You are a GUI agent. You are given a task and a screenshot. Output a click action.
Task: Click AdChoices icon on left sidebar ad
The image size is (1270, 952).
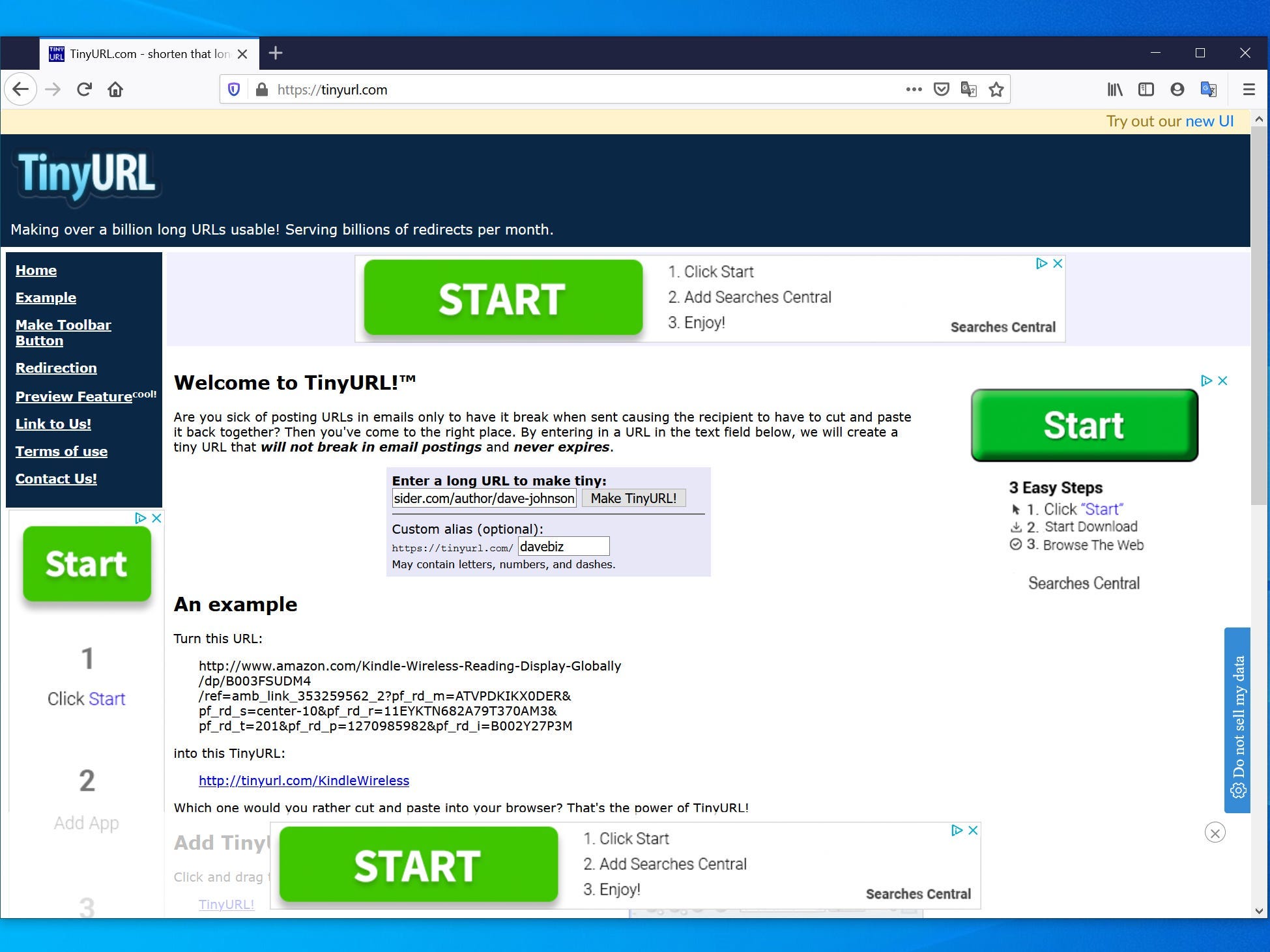point(140,518)
